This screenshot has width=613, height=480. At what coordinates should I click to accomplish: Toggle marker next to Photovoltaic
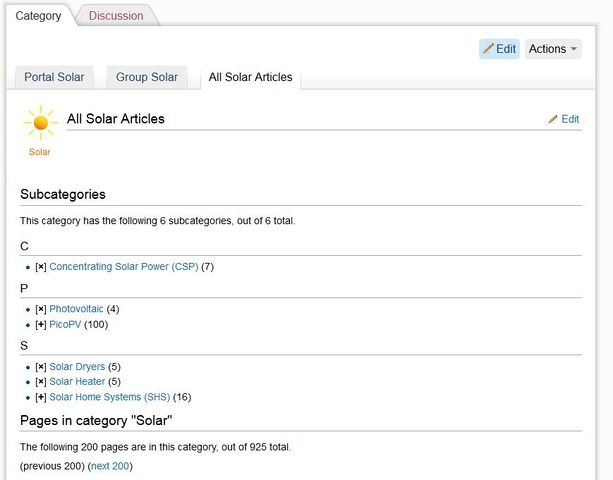coord(41,309)
